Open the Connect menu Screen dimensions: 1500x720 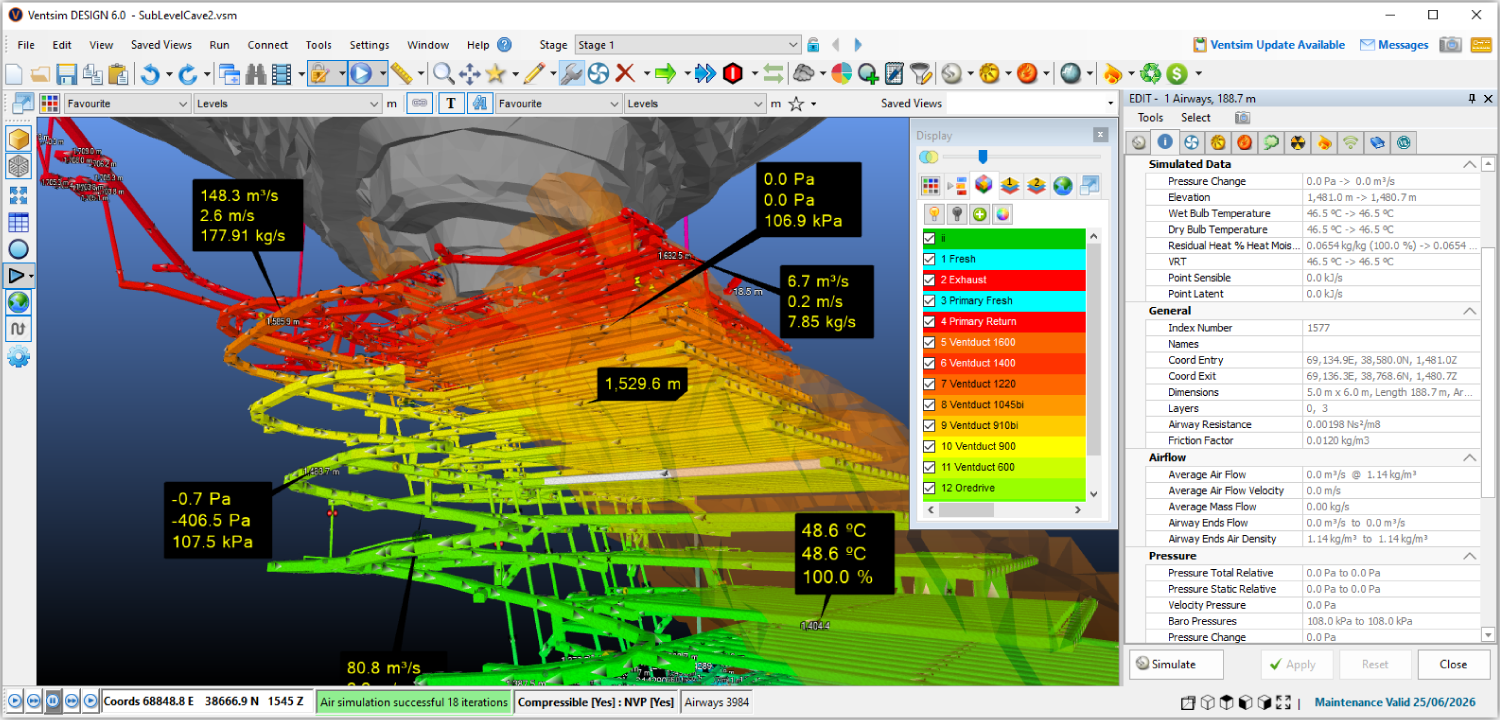pos(268,45)
